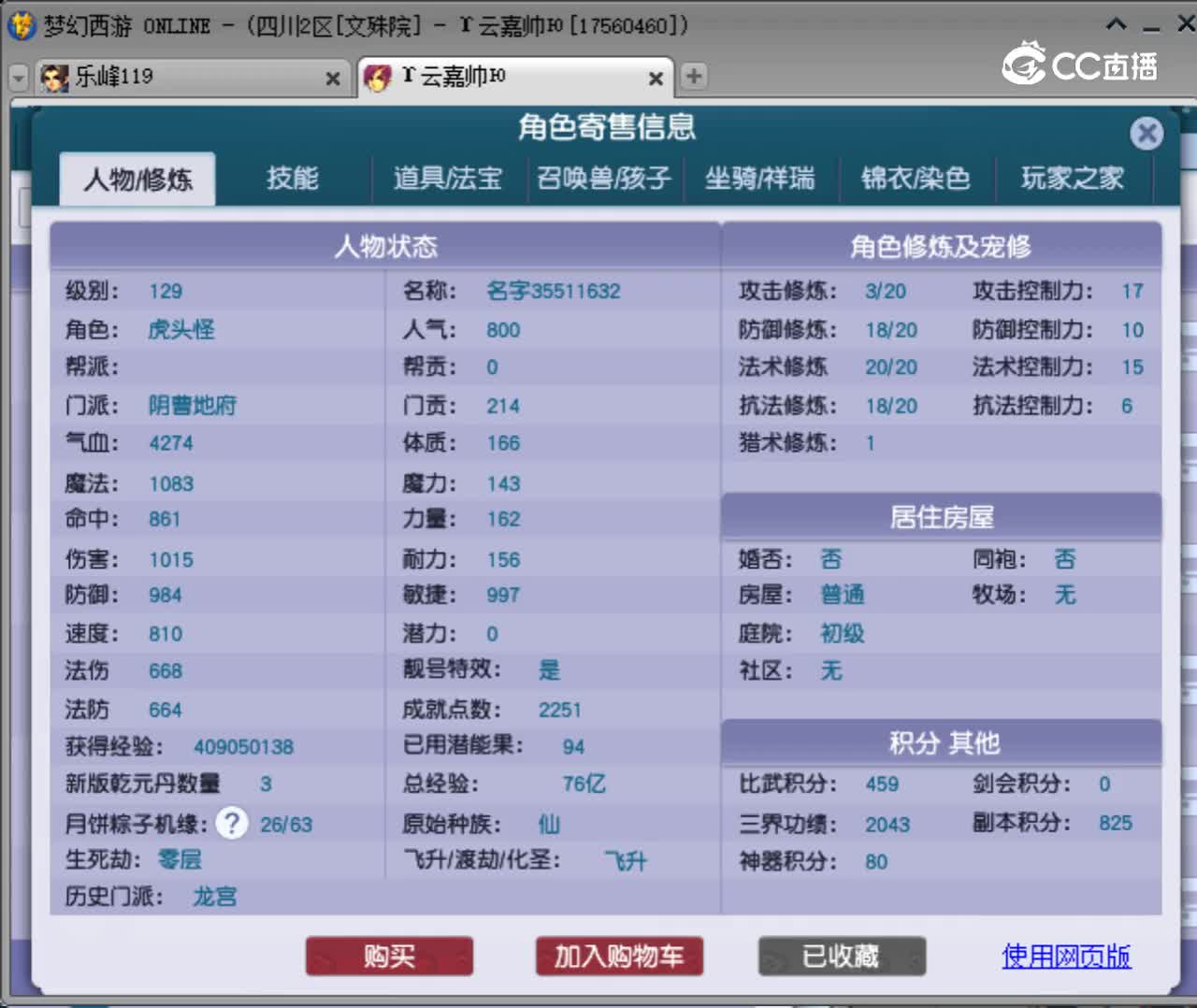Click the 飞升/渡劫/化圣 value 飞升
This screenshot has width=1197, height=1008.
[x=626, y=861]
